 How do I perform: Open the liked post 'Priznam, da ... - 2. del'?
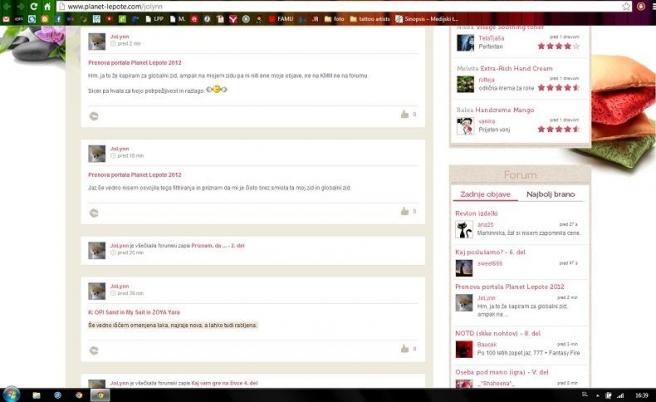point(218,246)
